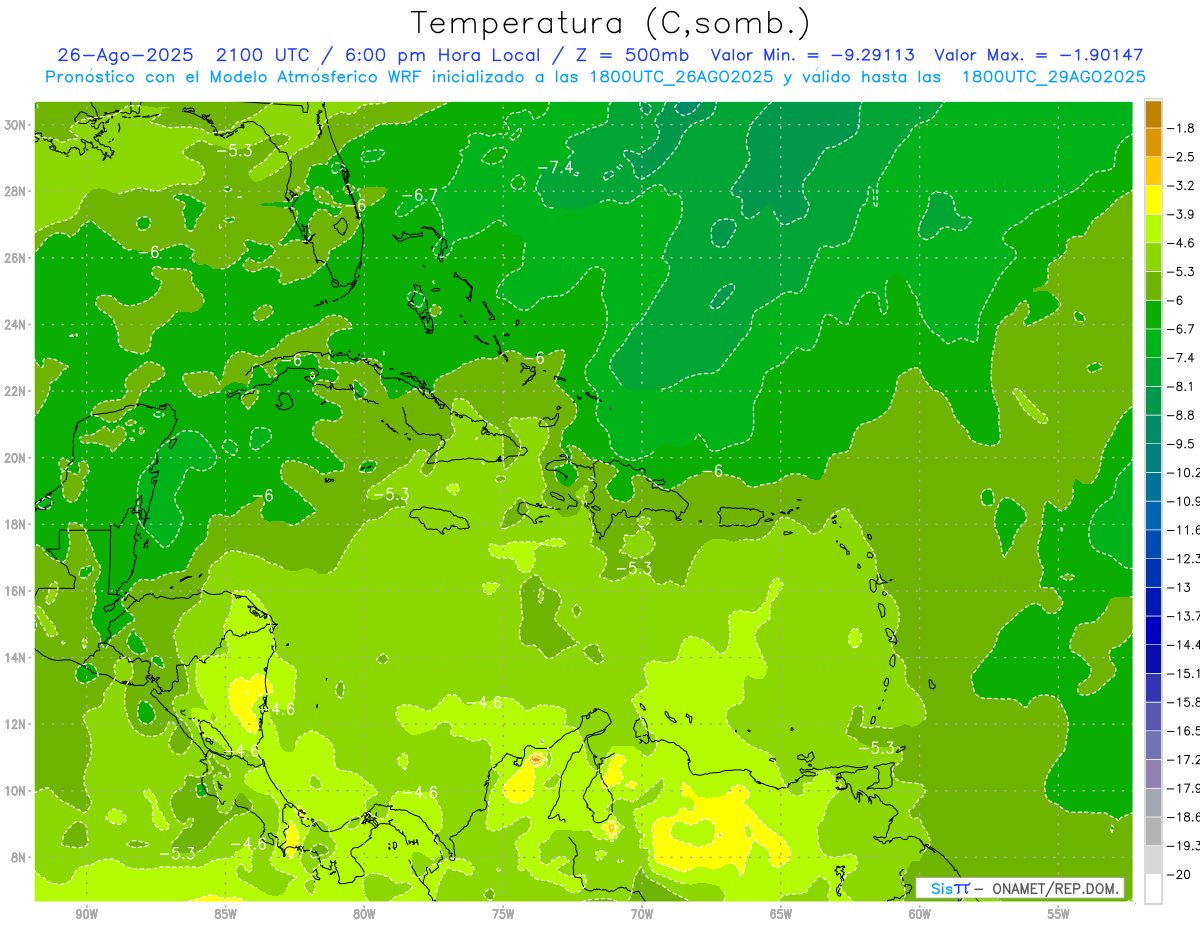Pick the legend color between -6 and -6.7
The image size is (1200, 927).
(1153, 314)
